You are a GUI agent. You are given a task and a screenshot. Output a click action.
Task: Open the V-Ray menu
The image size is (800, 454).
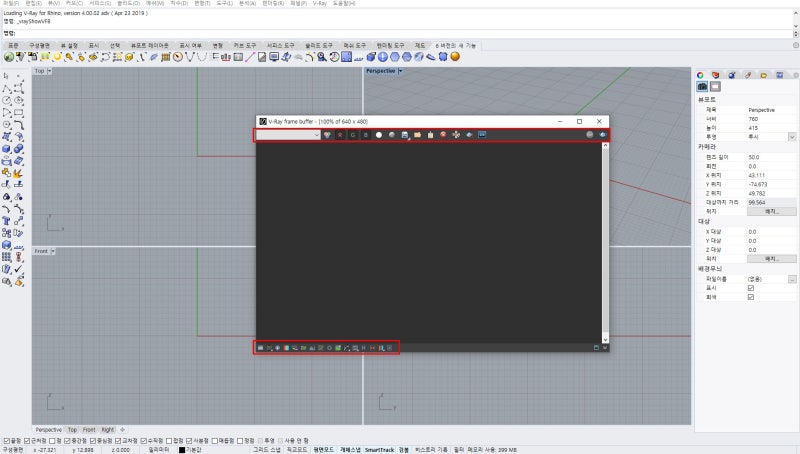320,3
